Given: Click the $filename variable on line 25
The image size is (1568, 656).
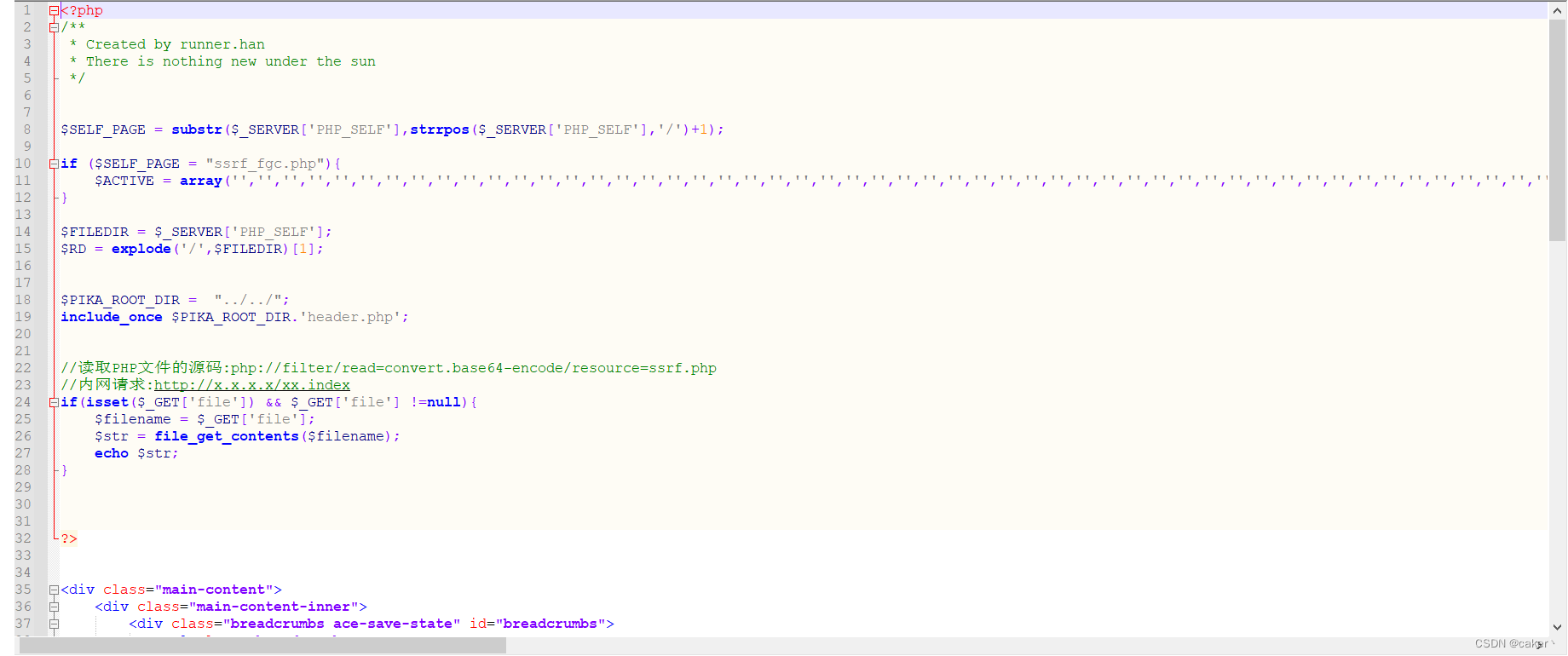Looking at the screenshot, I should tap(133, 419).
